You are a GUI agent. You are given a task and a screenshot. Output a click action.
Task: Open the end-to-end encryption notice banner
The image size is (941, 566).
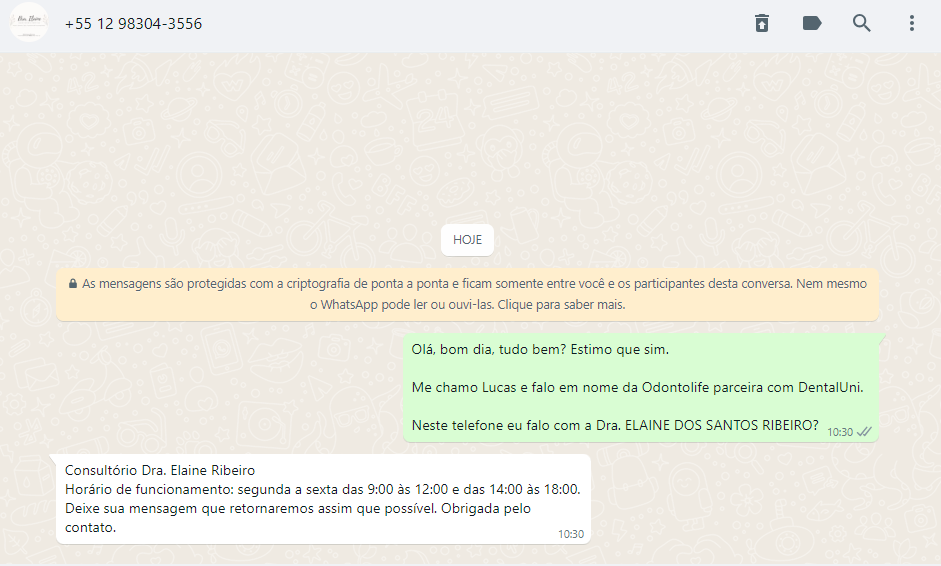click(467, 294)
